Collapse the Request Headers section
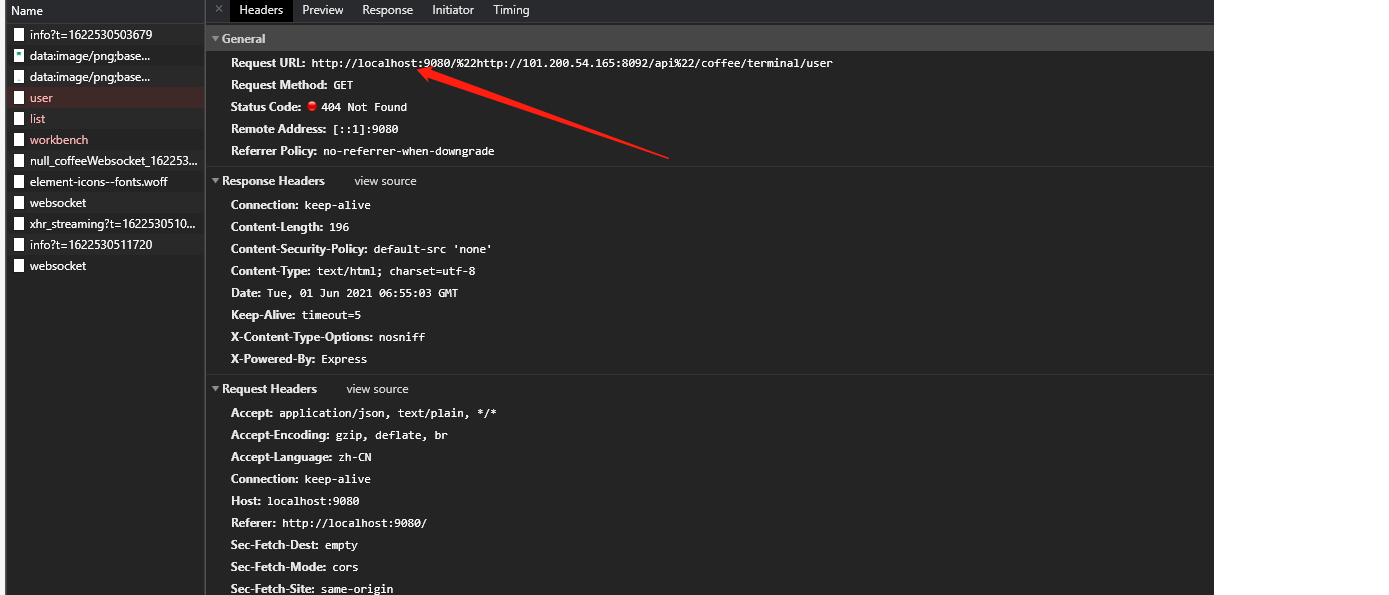 click(x=215, y=388)
